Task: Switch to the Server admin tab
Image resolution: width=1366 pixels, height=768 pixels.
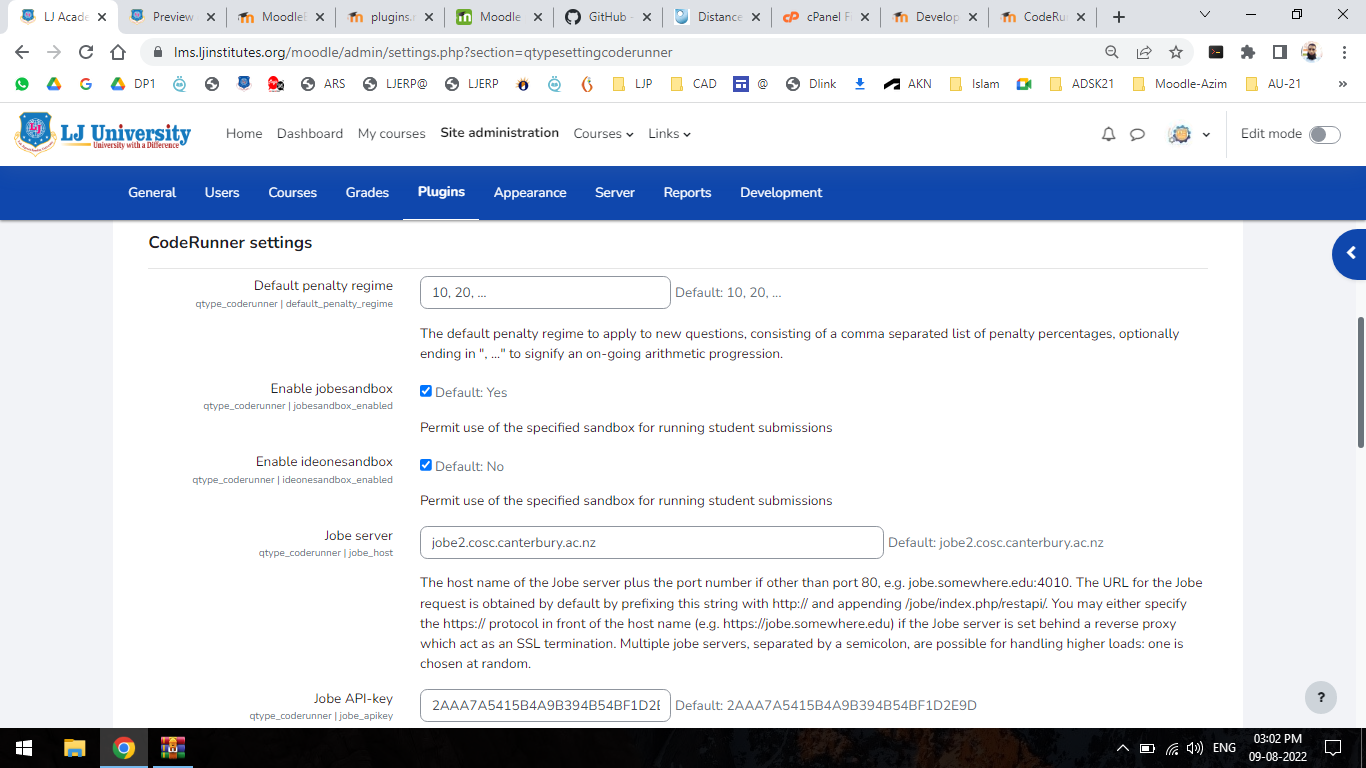Action: [x=615, y=193]
